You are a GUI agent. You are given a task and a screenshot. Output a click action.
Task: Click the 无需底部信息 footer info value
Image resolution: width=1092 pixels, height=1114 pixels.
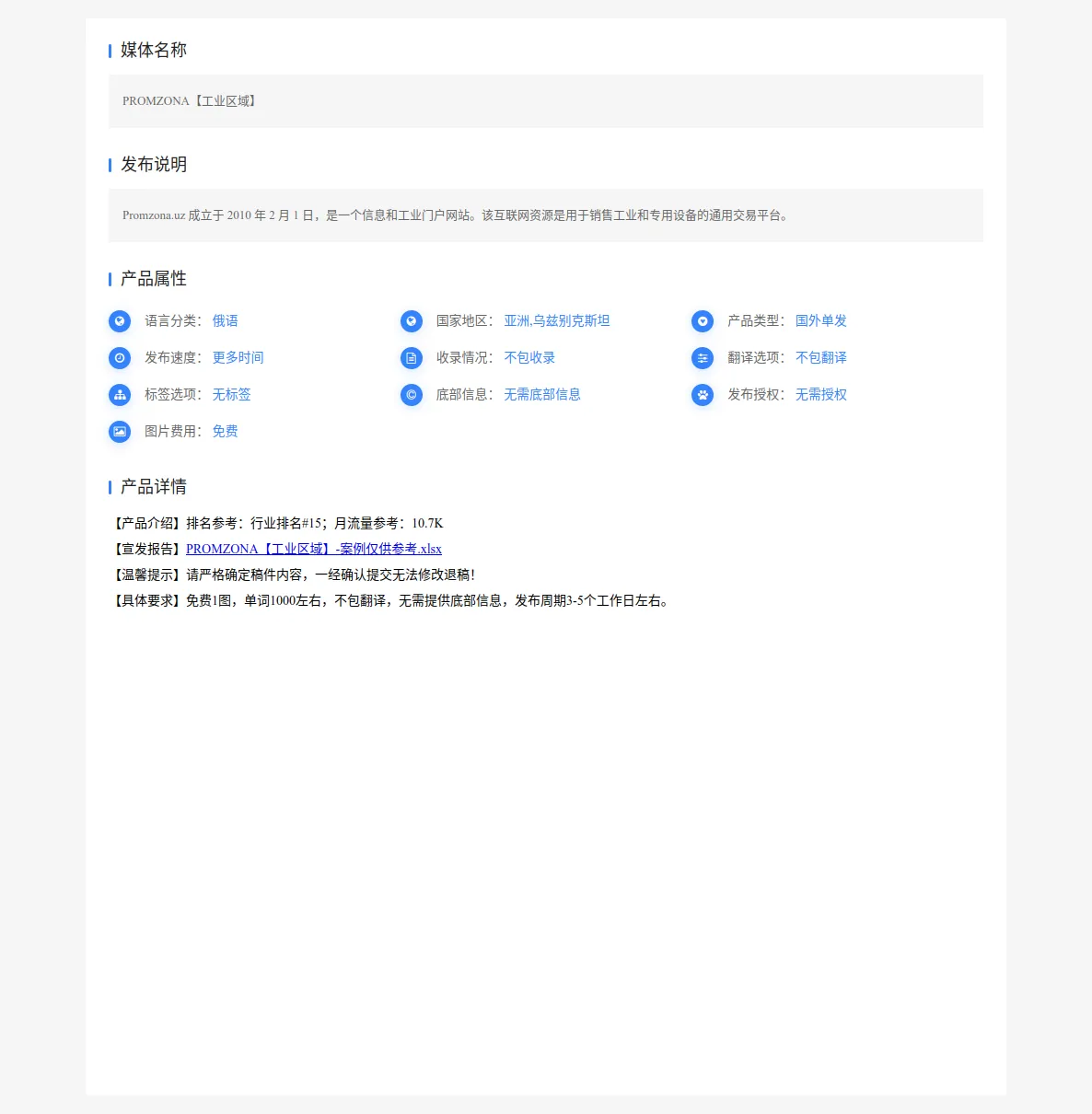click(x=542, y=395)
